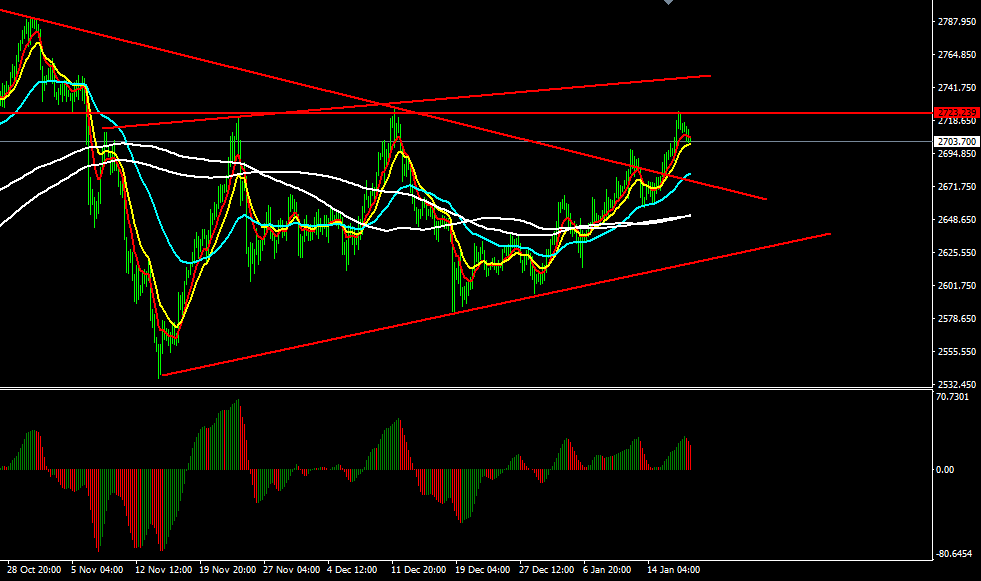
Task: Click price scale value 2787.950
Action: (957, 22)
